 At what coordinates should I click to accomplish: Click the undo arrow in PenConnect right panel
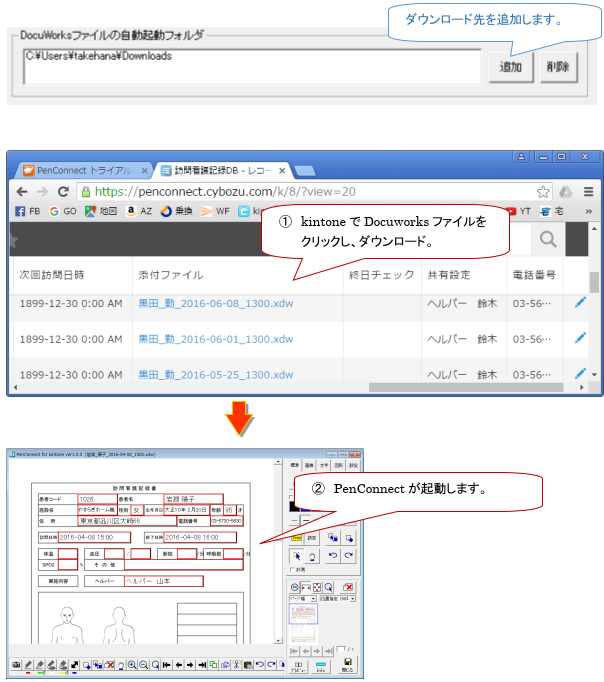pos(333,555)
